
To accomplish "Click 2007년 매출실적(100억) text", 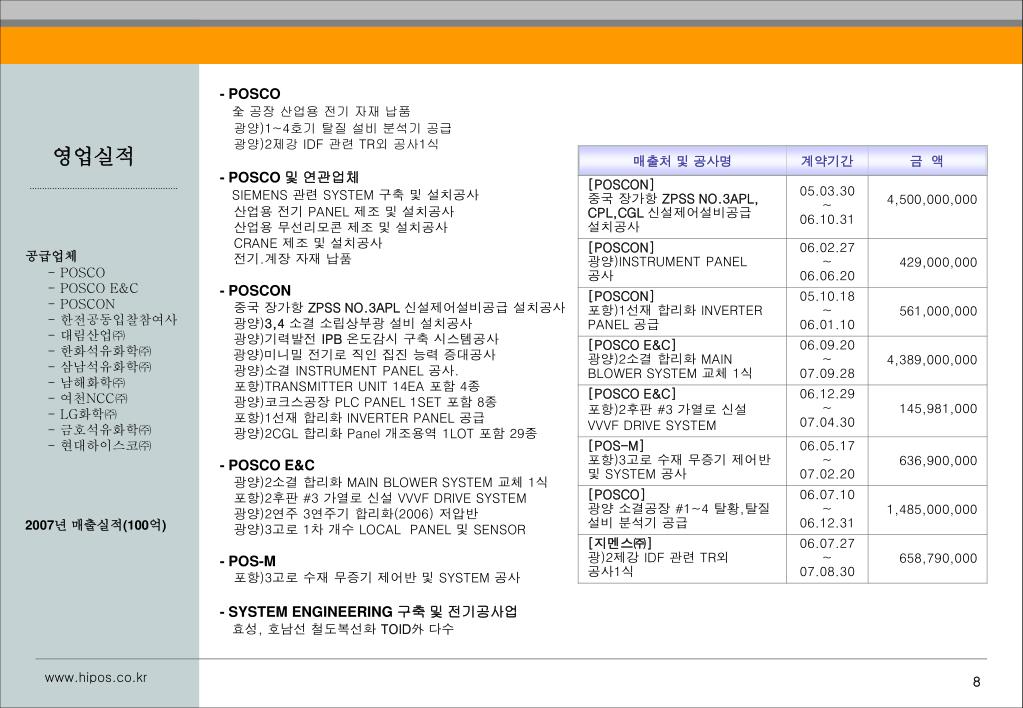I will (x=96, y=525).
